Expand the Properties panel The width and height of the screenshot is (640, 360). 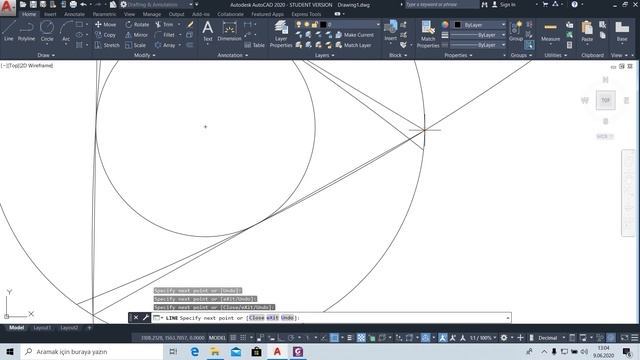click(x=458, y=55)
